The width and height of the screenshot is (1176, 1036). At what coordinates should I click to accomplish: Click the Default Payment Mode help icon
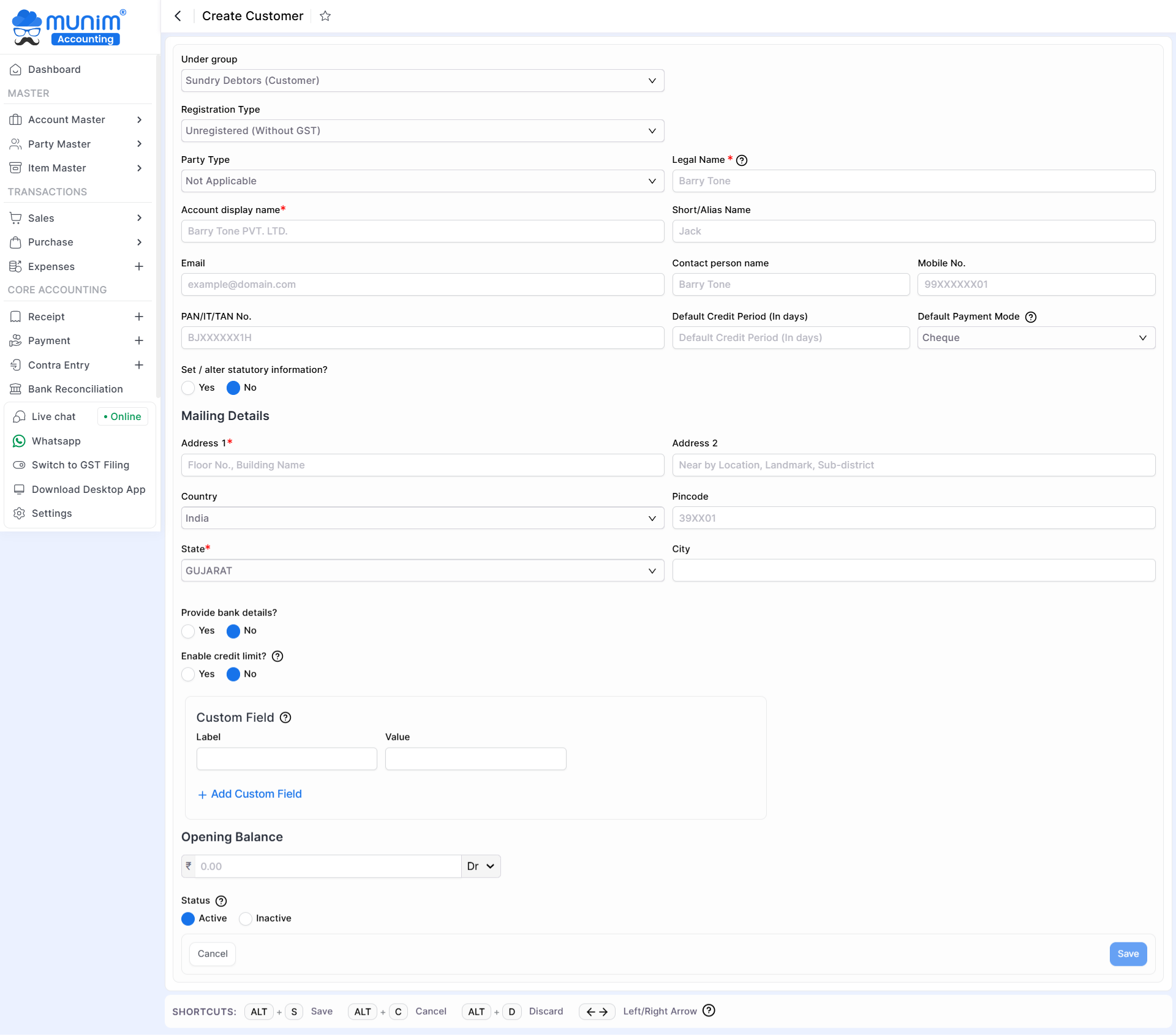click(1031, 317)
